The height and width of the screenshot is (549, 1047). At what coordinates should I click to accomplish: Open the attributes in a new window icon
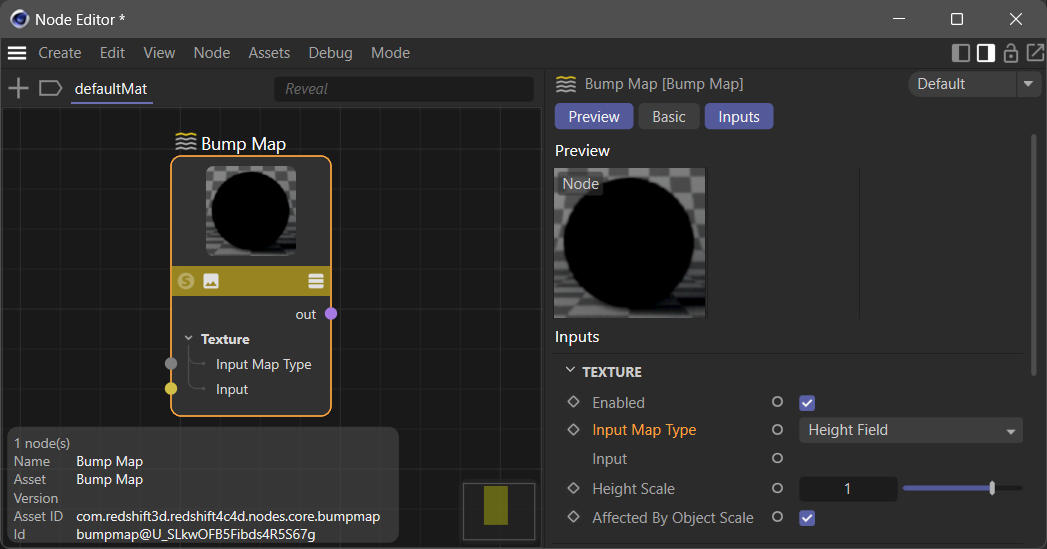click(1033, 53)
